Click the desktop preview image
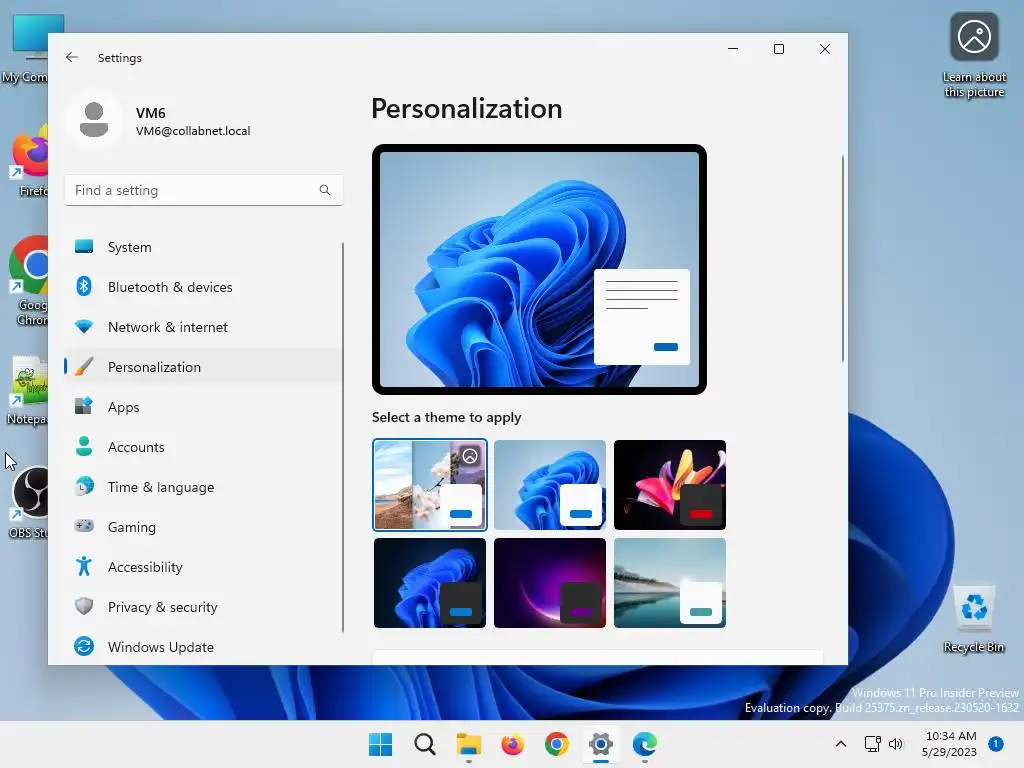This screenshot has width=1024, height=768. [x=539, y=269]
